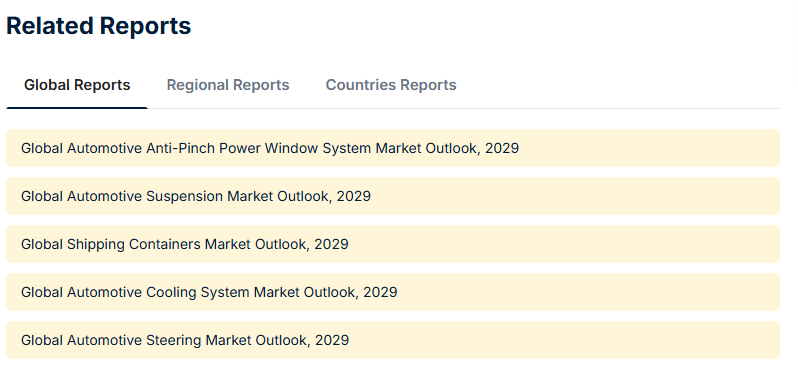Click the underline beneath Global Reports tab
Image resolution: width=798 pixels, height=373 pixels.
tap(77, 107)
